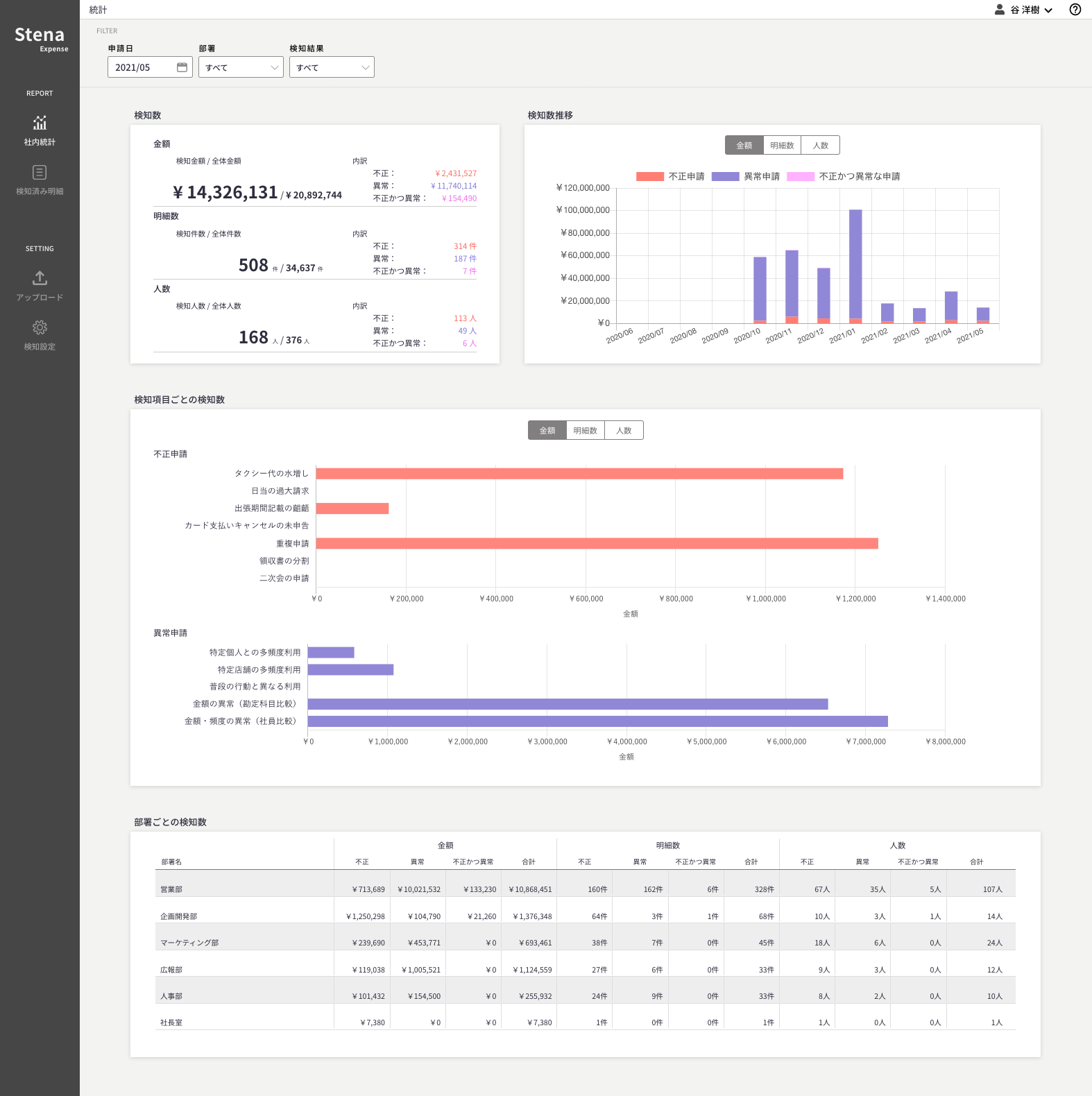This screenshot has height=1096, width=1092.
Task: Click the 金額の異常 (勘定科目比較) bar
Action: coord(568,704)
